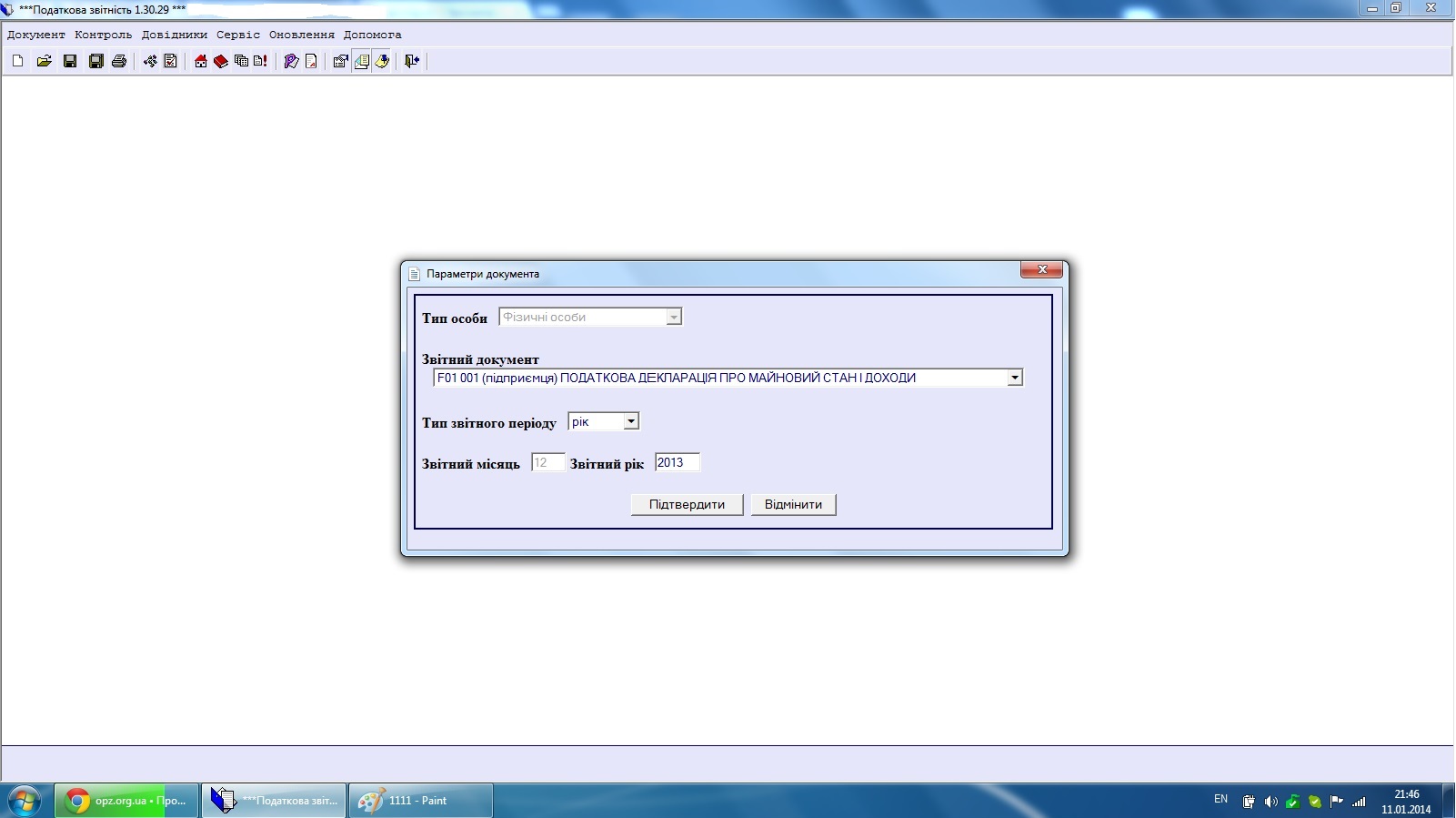Click the page with red exclamation icon

coord(261,61)
